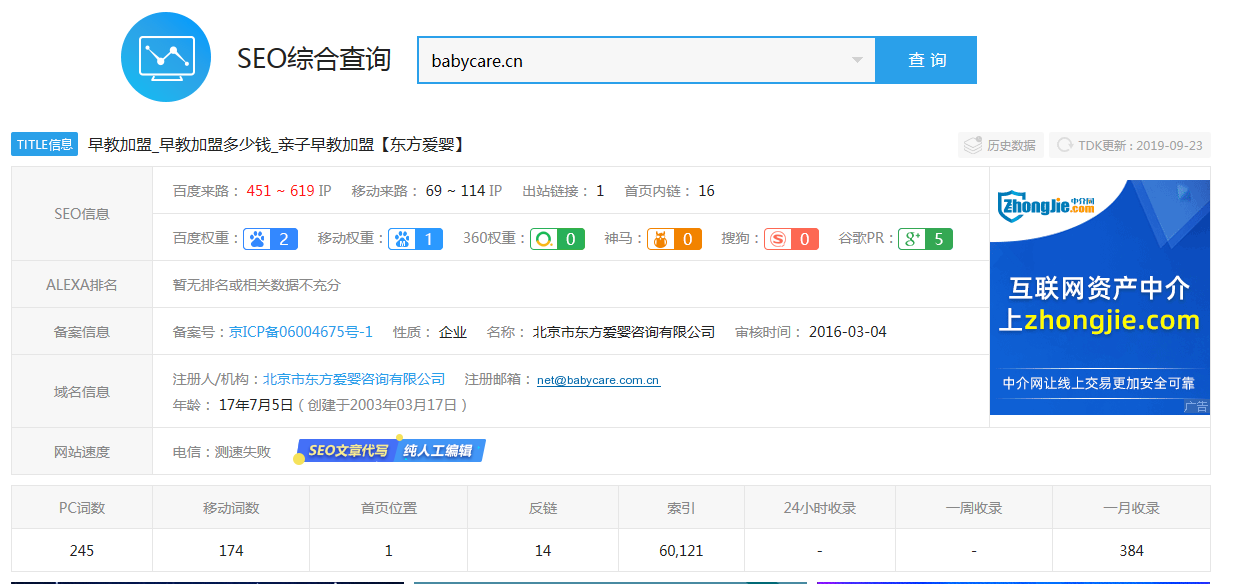
Task: Click the refresh icon next to TDK更新
Action: tap(1064, 144)
